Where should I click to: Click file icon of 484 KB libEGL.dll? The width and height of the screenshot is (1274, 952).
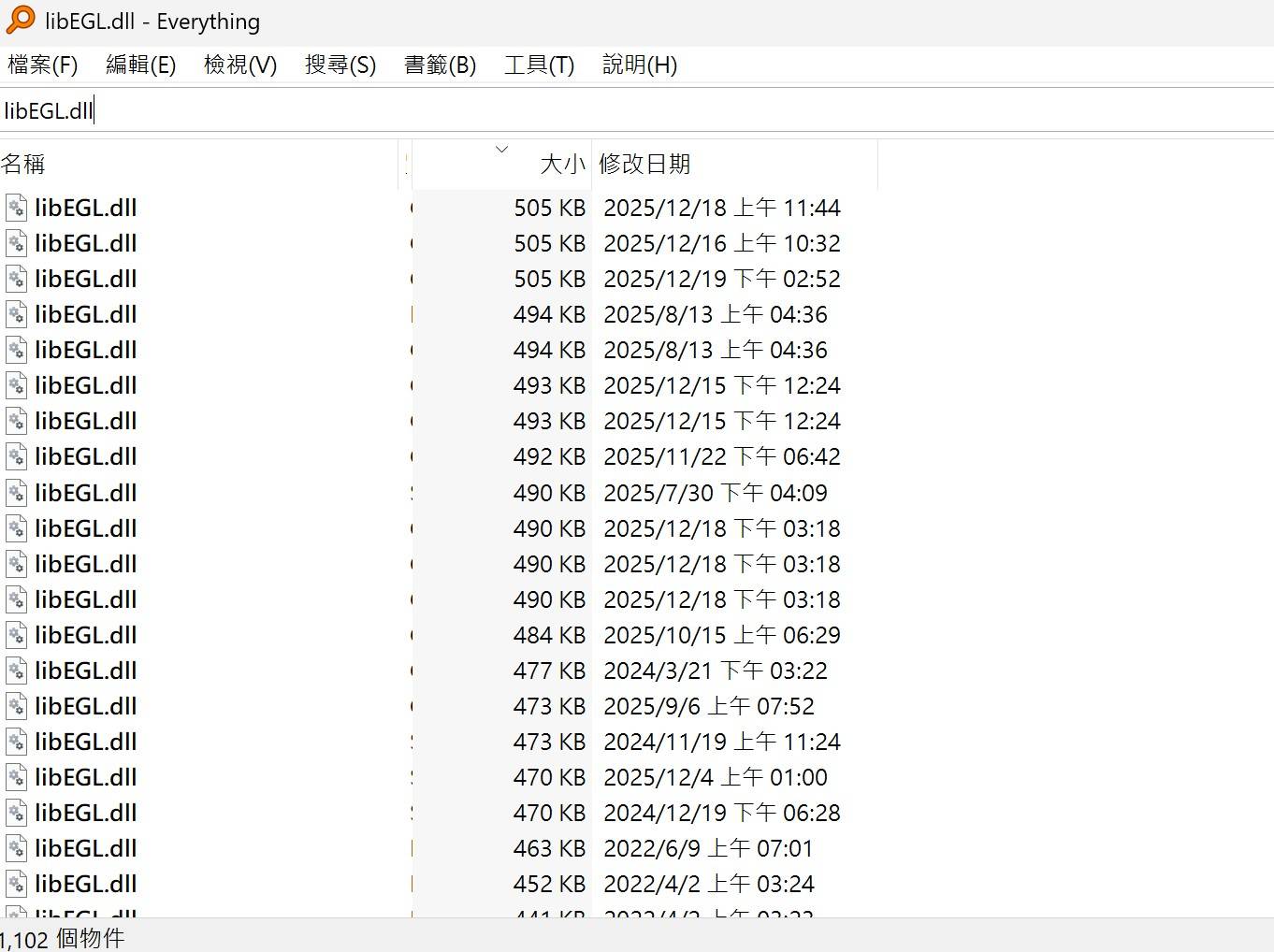[x=16, y=635]
